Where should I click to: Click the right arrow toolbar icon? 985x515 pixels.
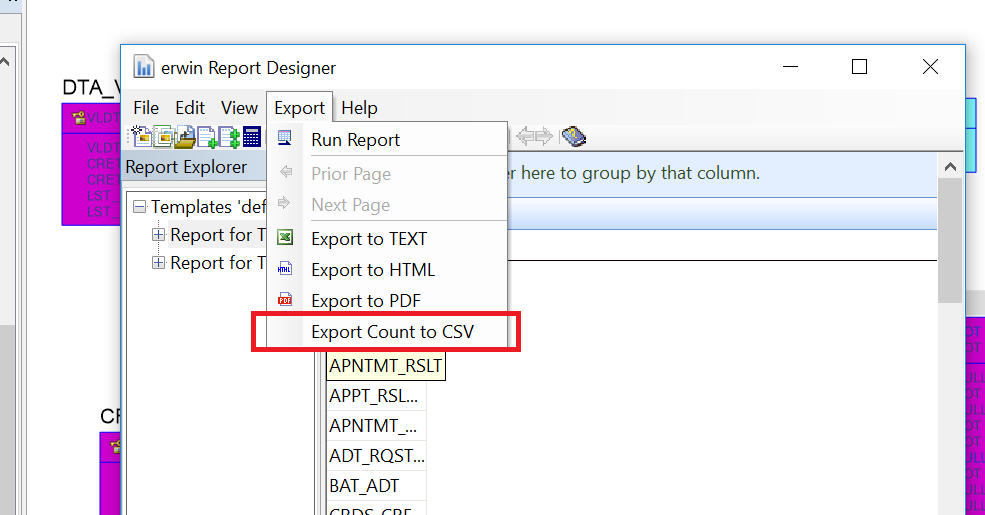(544, 136)
